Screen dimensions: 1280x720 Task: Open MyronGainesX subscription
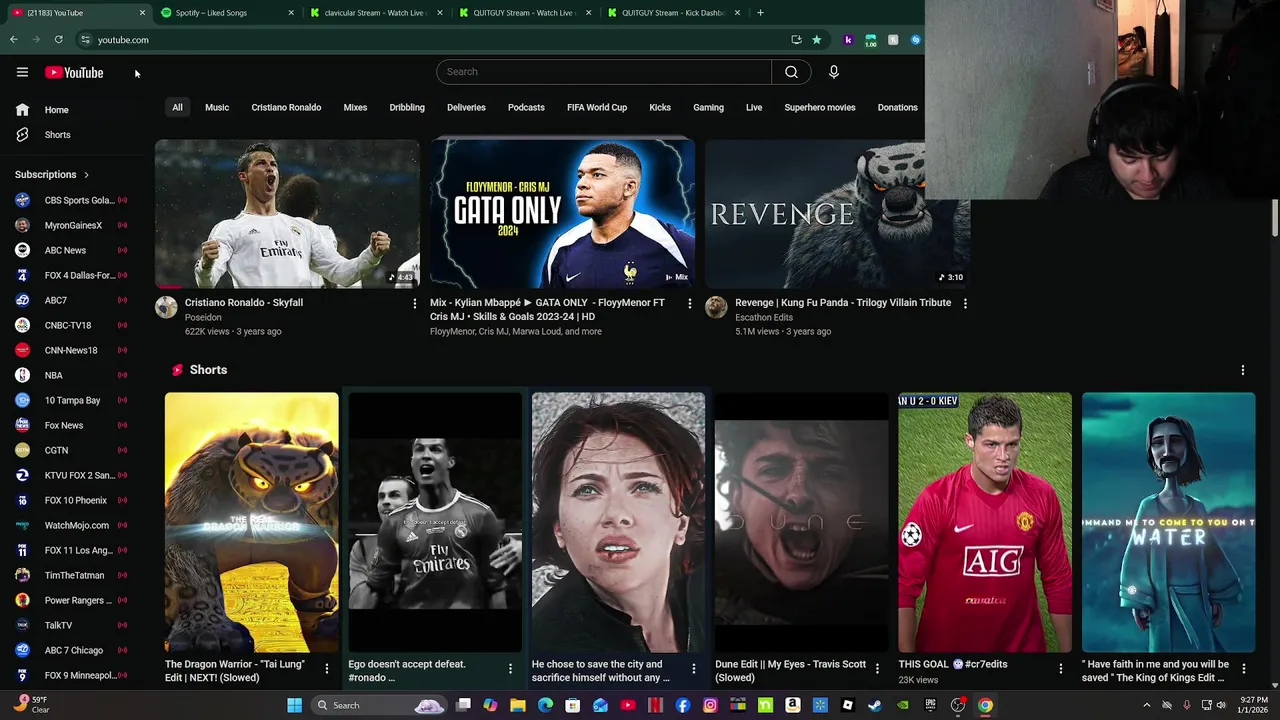pos(72,225)
